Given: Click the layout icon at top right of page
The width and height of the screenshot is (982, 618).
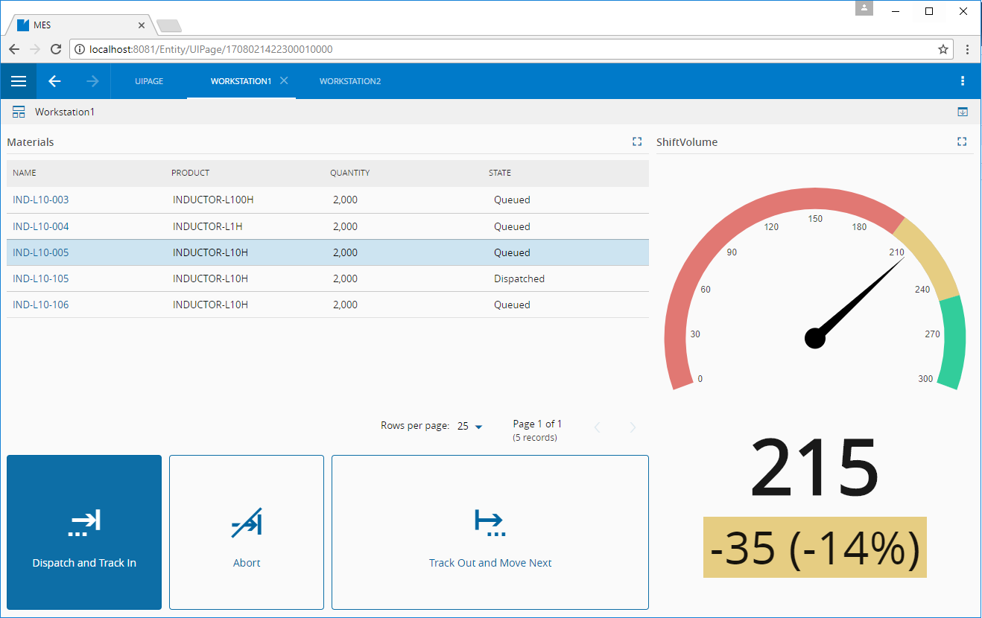Looking at the screenshot, I should point(962,112).
